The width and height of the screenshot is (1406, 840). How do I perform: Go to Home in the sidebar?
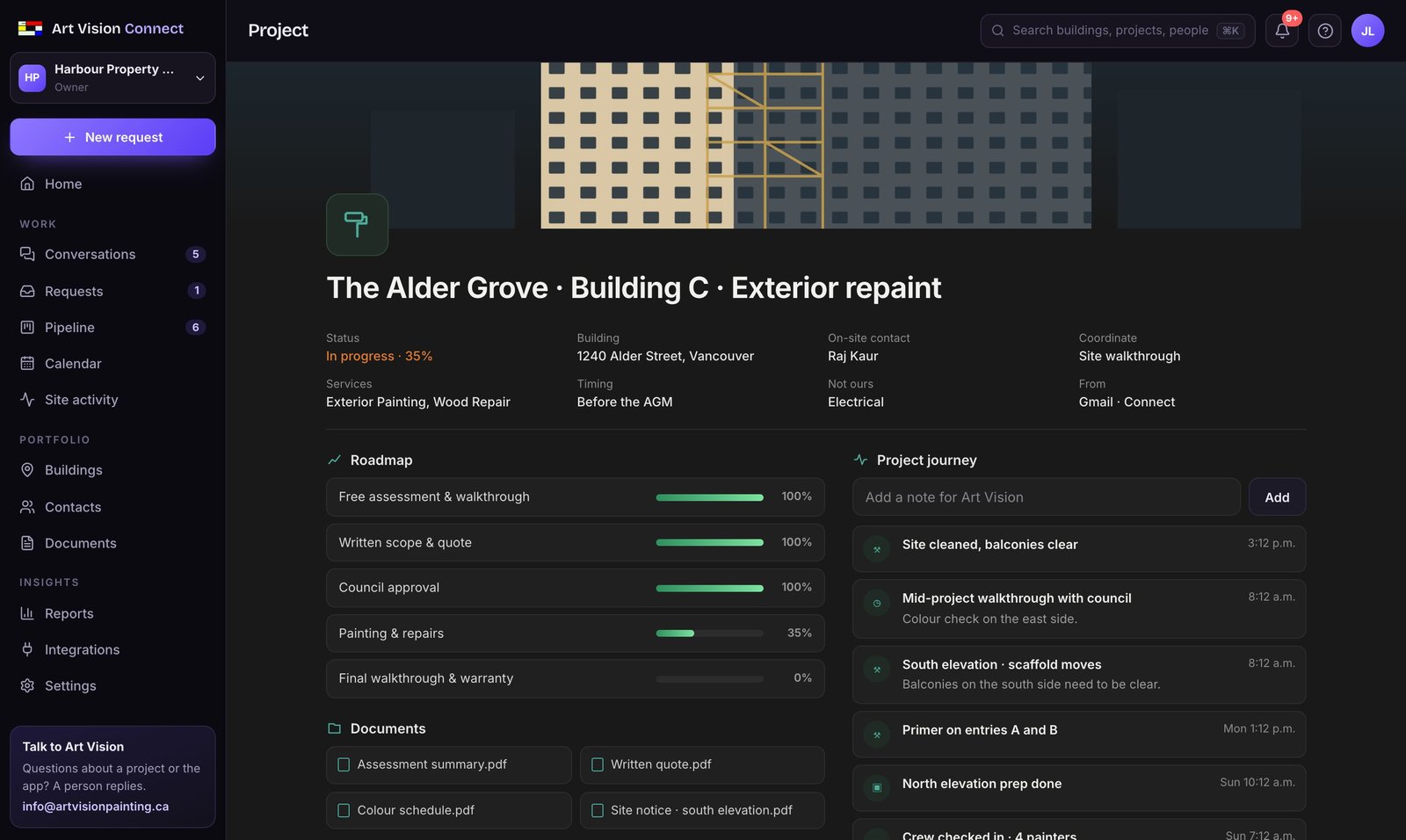[112, 184]
